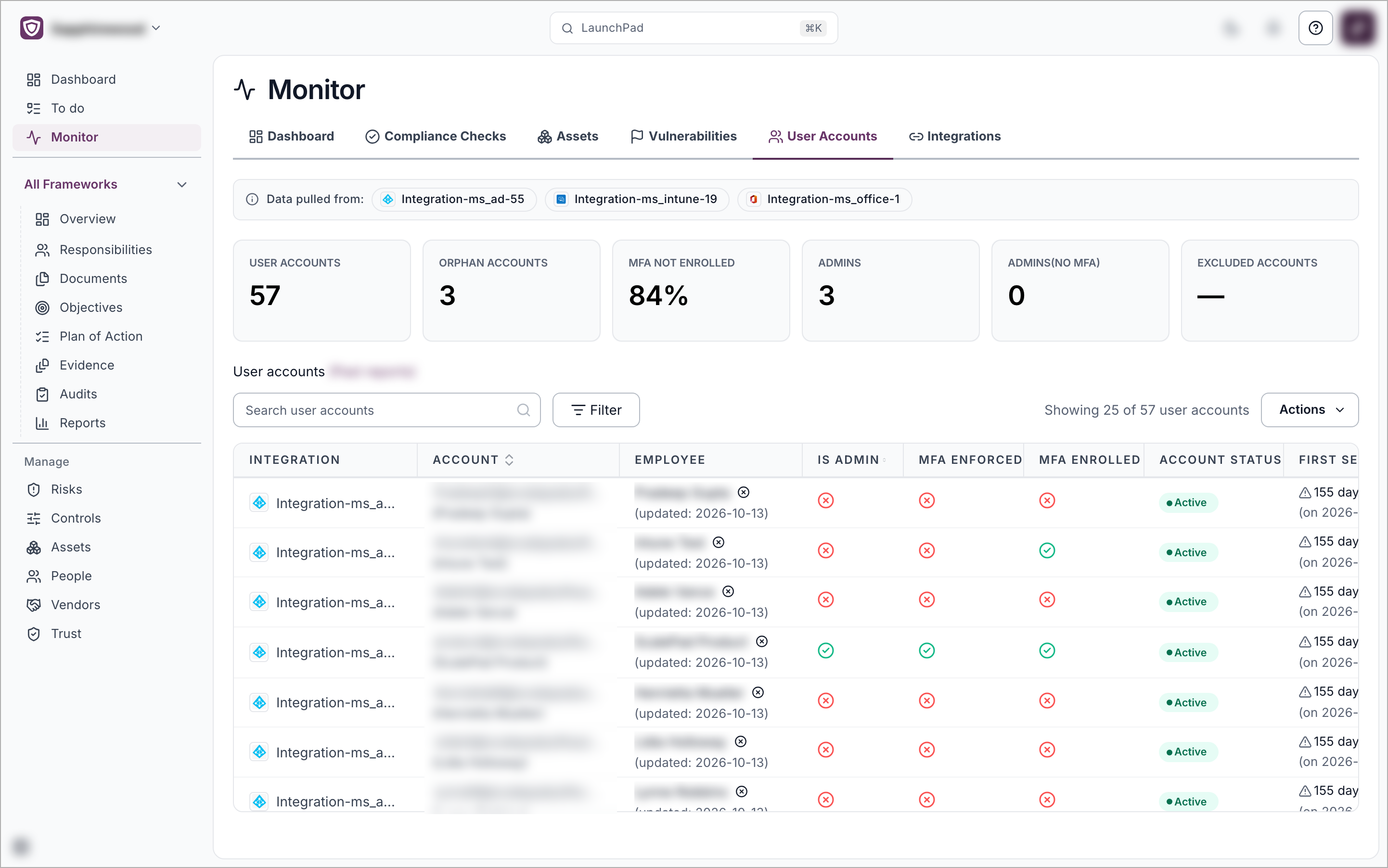Click the shield app logo

(32, 27)
